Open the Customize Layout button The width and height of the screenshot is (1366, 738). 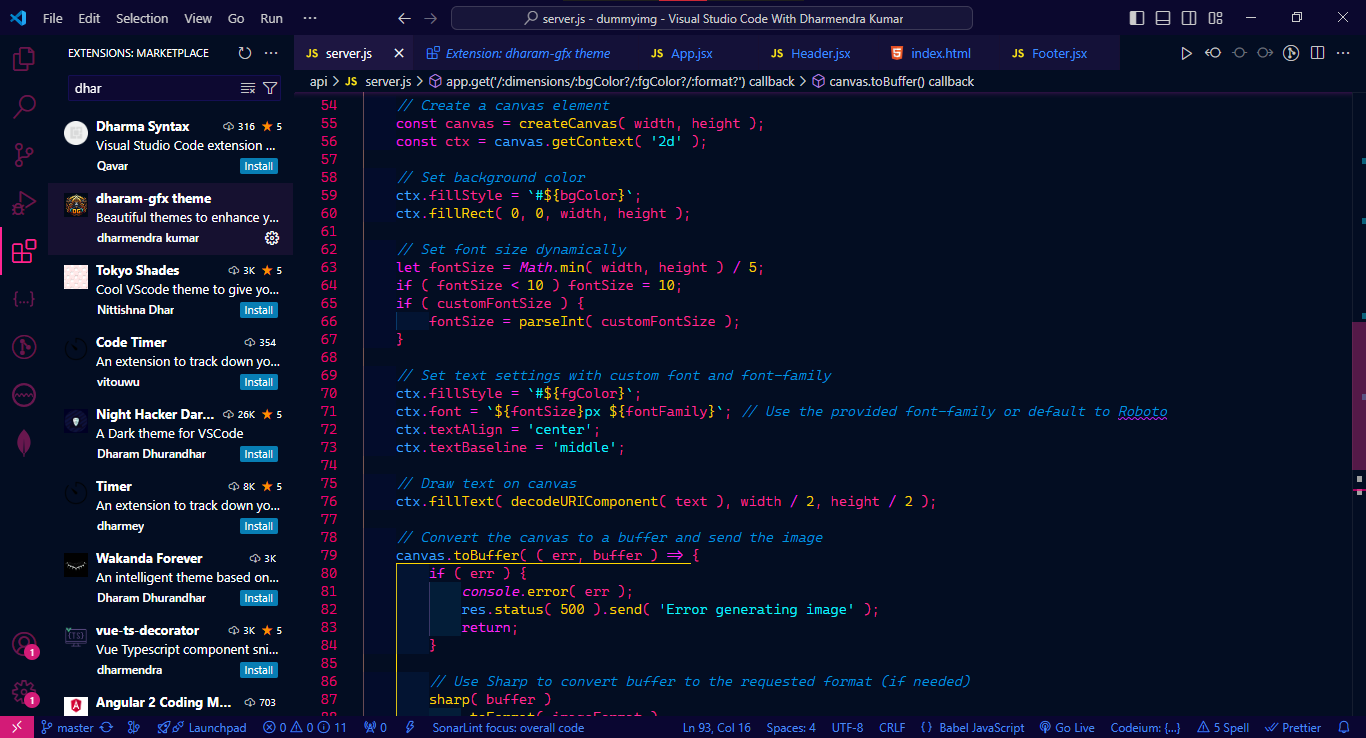click(1213, 18)
